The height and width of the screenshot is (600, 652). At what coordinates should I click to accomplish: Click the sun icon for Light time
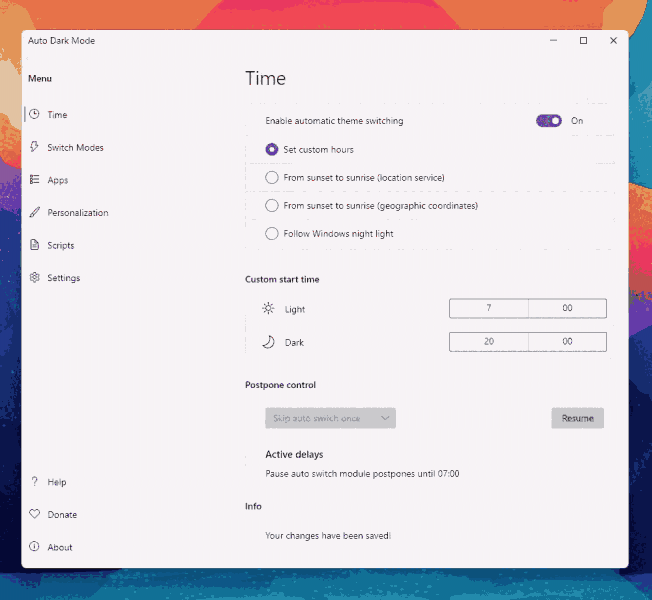pyautogui.click(x=268, y=309)
